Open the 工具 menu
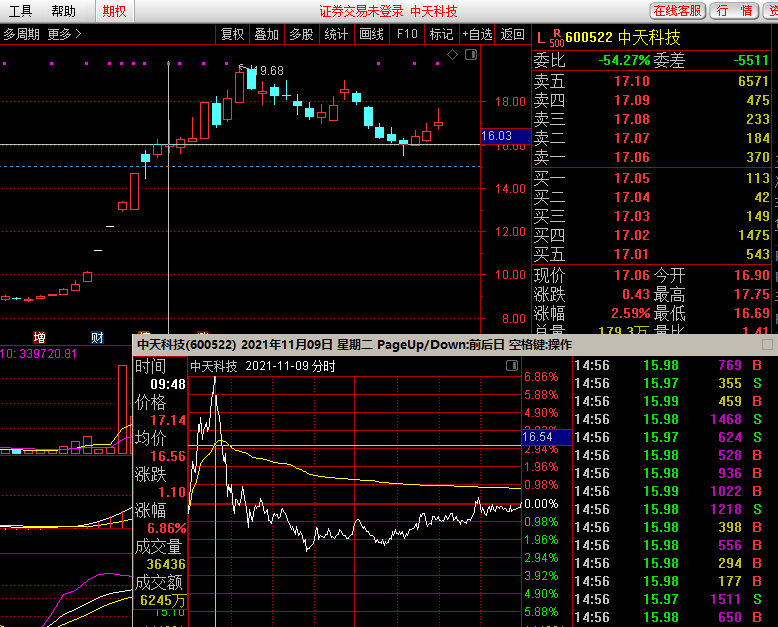 [20, 11]
